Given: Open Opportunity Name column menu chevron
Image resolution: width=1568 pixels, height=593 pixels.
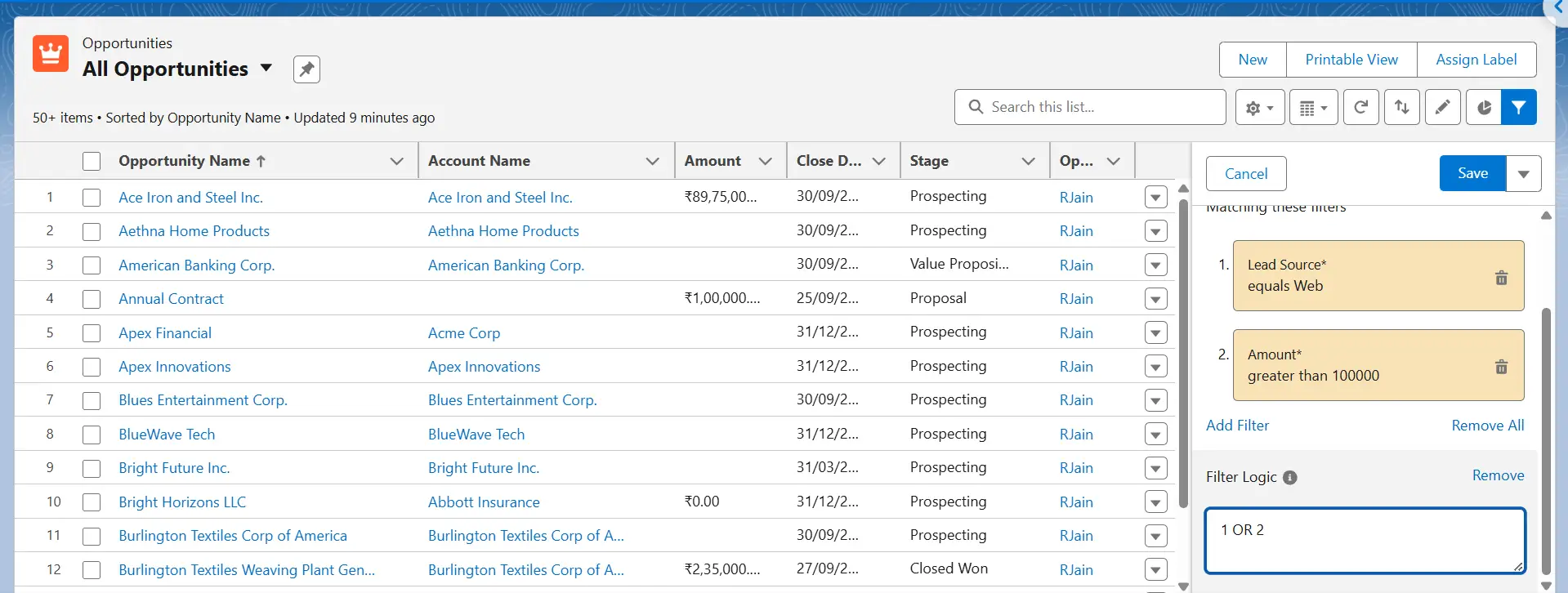Looking at the screenshot, I should (x=397, y=162).
